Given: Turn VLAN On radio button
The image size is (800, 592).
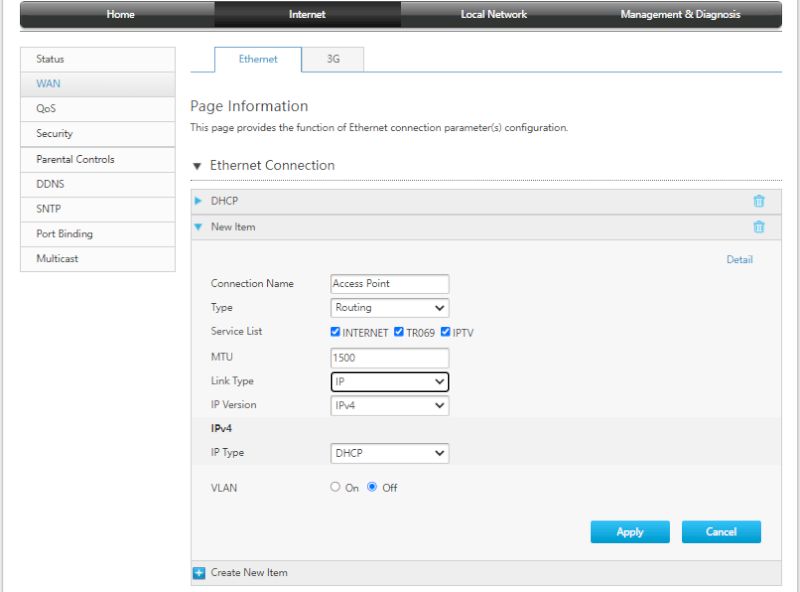Looking at the screenshot, I should [335, 487].
